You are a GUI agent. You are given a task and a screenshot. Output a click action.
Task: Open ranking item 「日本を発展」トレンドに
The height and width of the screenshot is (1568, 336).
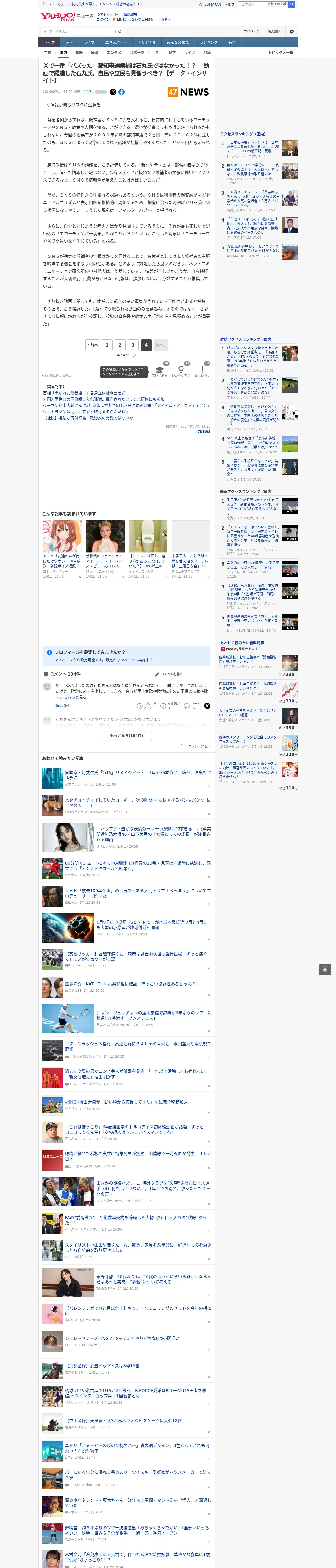tap(253, 147)
